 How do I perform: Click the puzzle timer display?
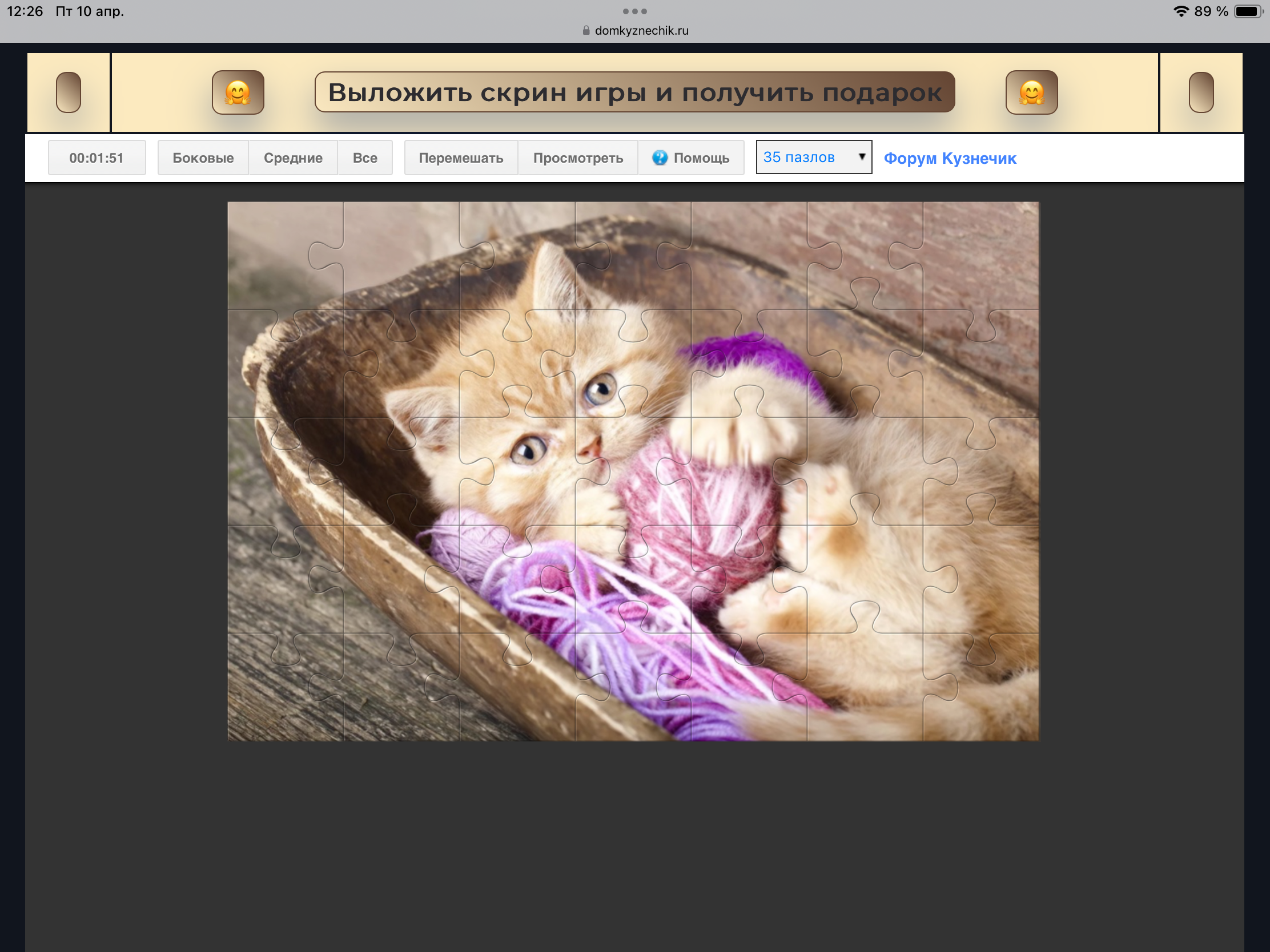pyautogui.click(x=97, y=158)
